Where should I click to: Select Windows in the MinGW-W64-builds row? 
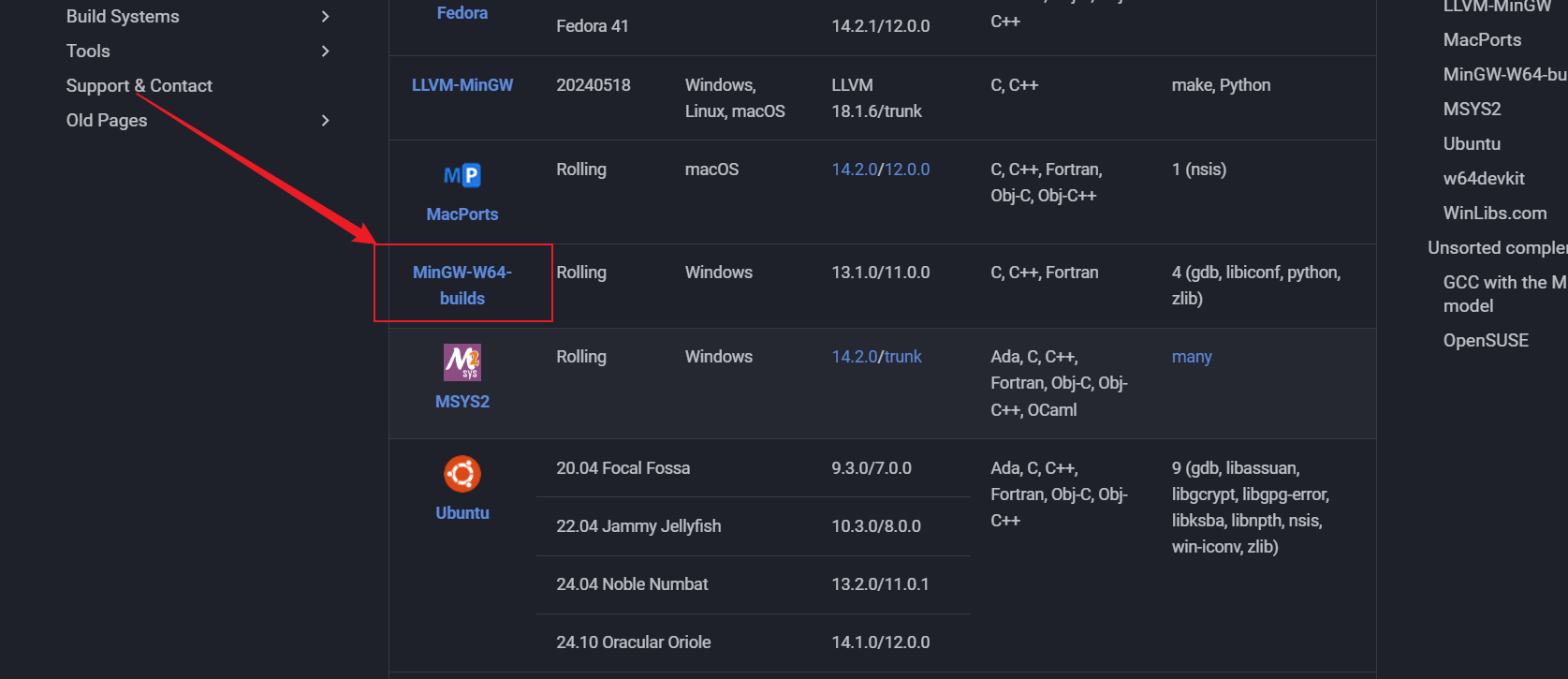pos(718,273)
